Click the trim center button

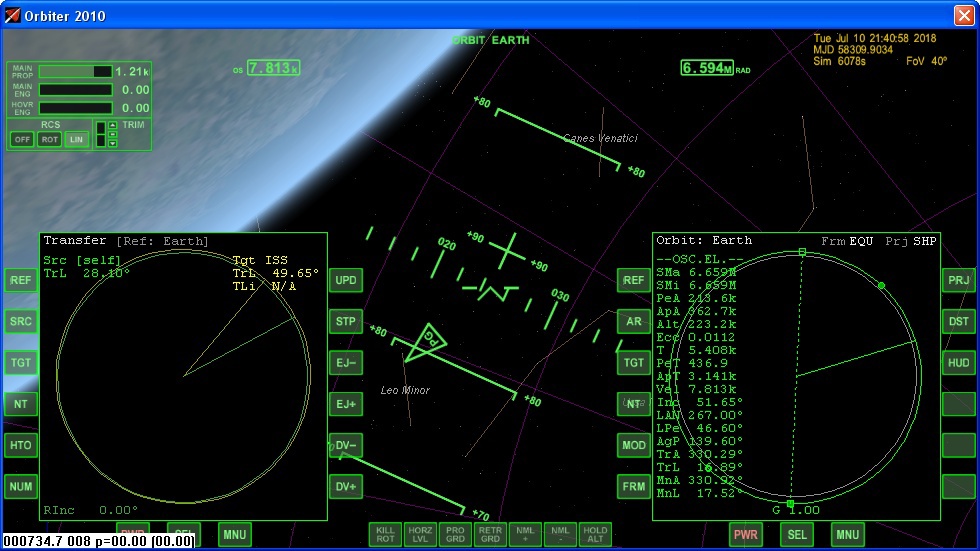point(112,134)
